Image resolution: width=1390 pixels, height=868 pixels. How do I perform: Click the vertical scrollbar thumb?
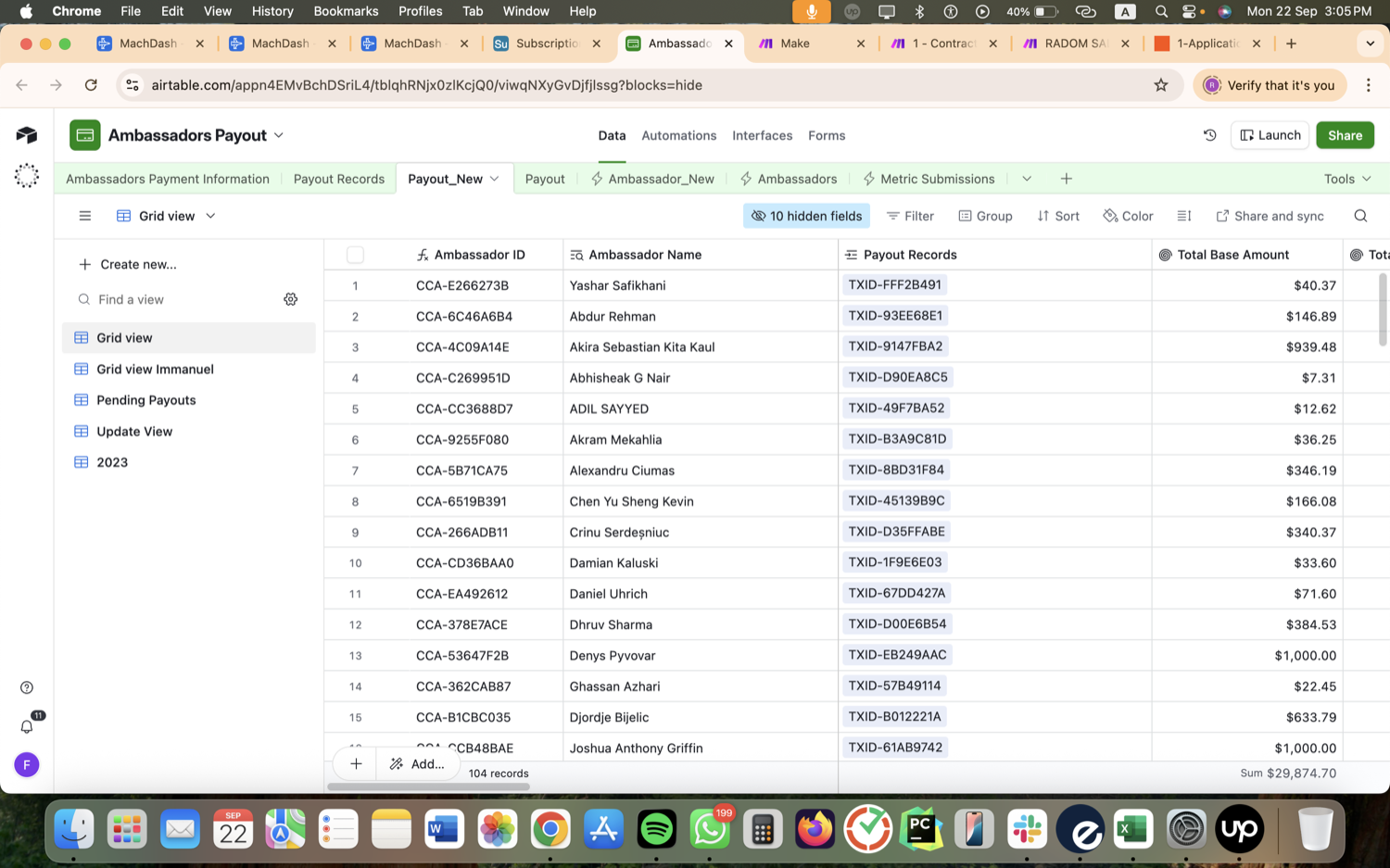(1383, 309)
